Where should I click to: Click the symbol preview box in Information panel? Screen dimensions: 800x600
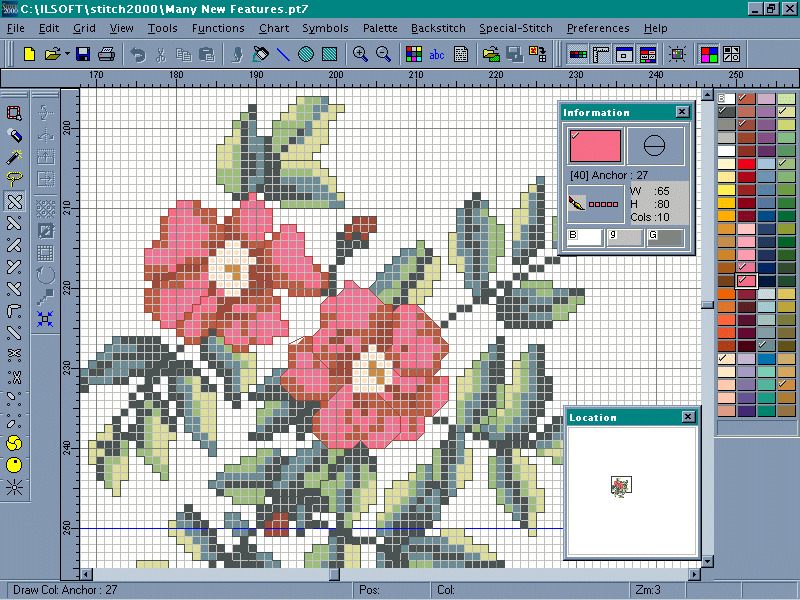655,146
